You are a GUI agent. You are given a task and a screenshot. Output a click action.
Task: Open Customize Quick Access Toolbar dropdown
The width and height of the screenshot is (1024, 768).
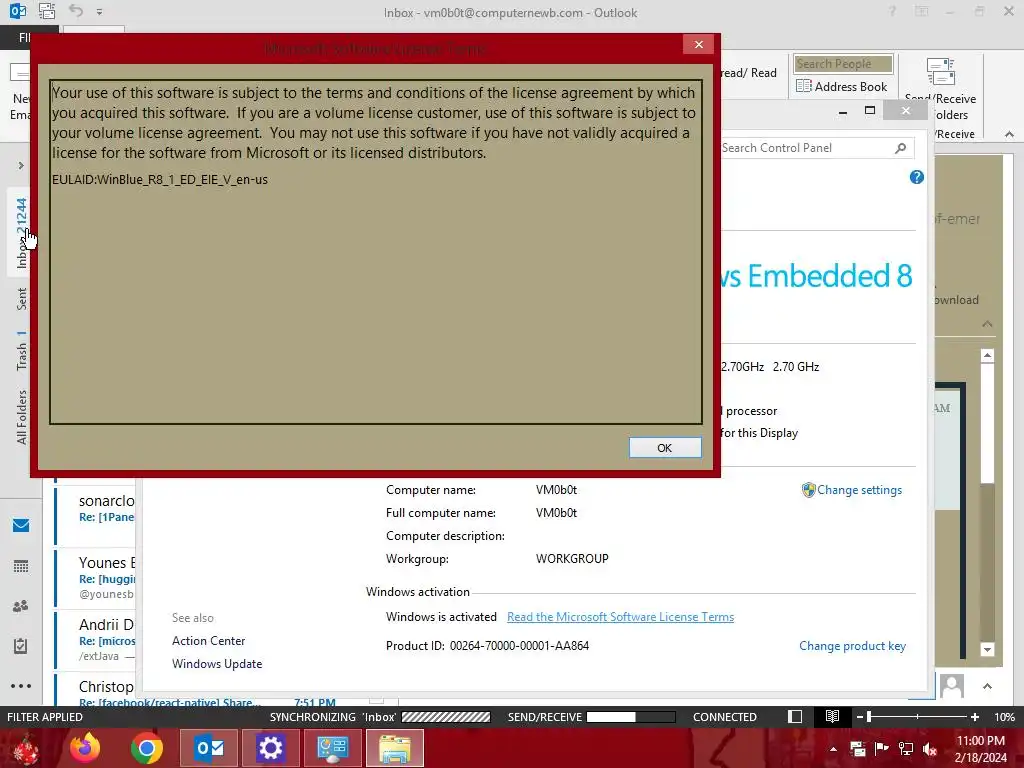pyautogui.click(x=99, y=12)
